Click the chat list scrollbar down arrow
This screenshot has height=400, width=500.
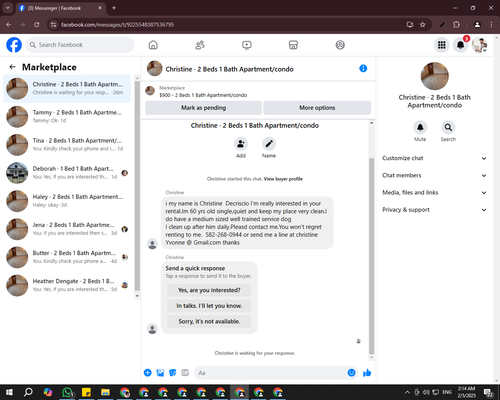click(137, 296)
